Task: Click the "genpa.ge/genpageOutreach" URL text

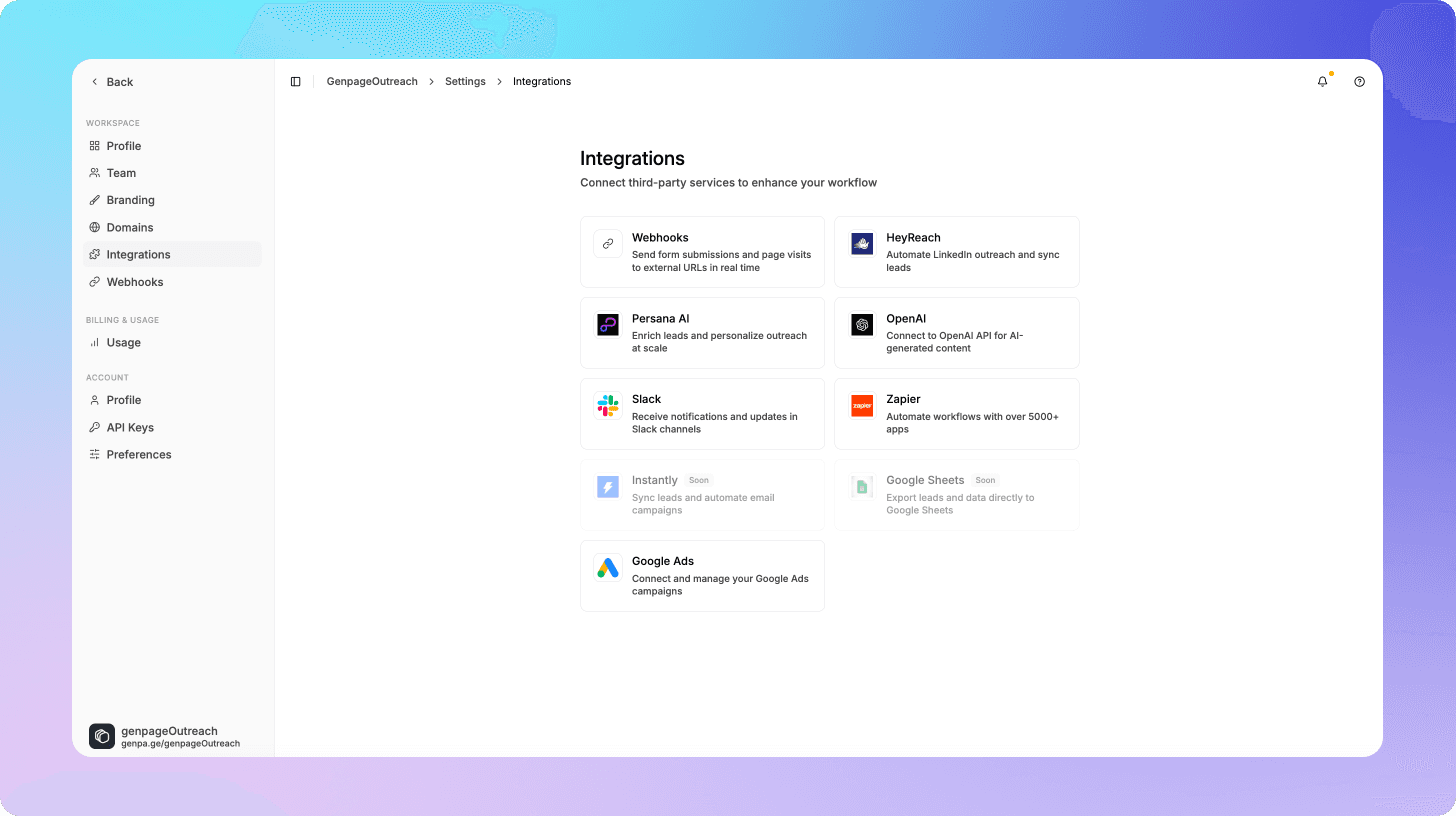Action: (x=180, y=744)
